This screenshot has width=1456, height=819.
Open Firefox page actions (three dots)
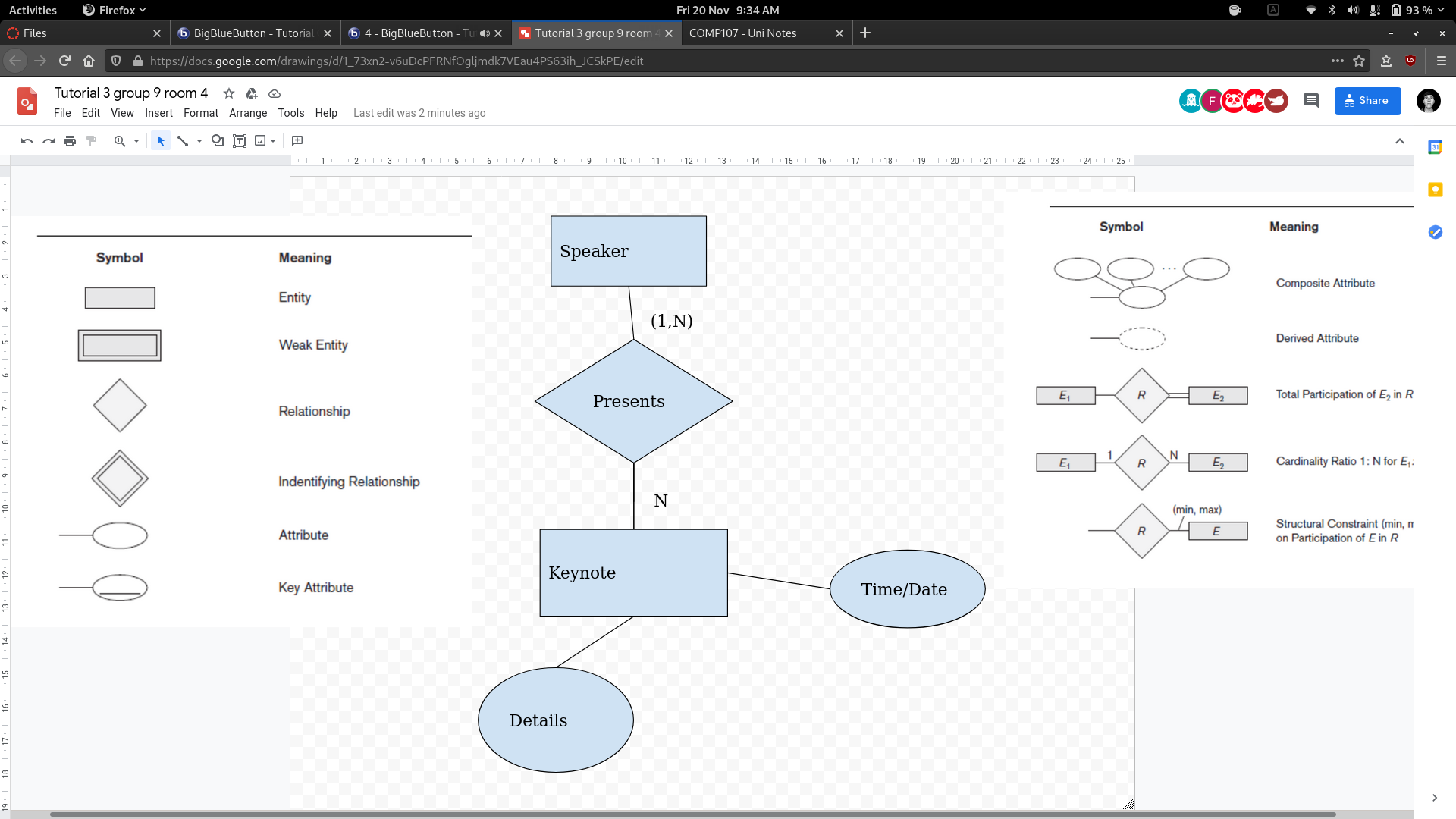(x=1338, y=61)
